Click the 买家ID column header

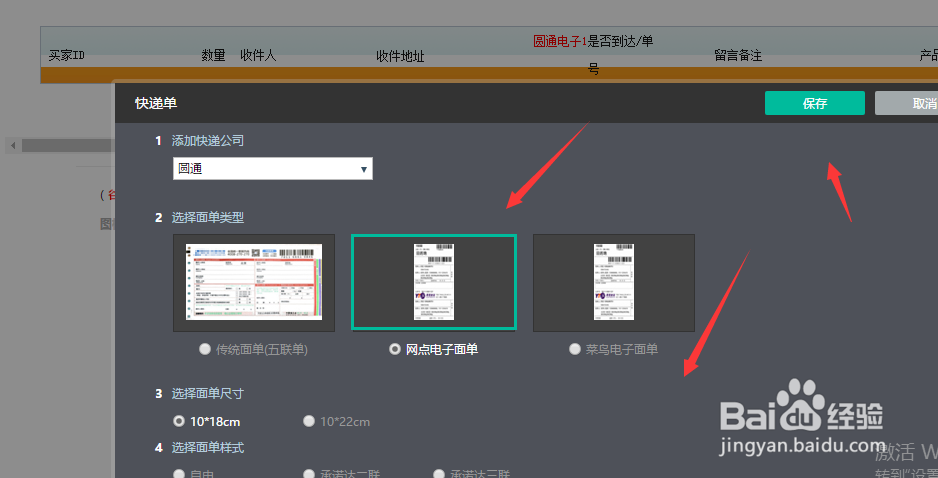(66, 56)
